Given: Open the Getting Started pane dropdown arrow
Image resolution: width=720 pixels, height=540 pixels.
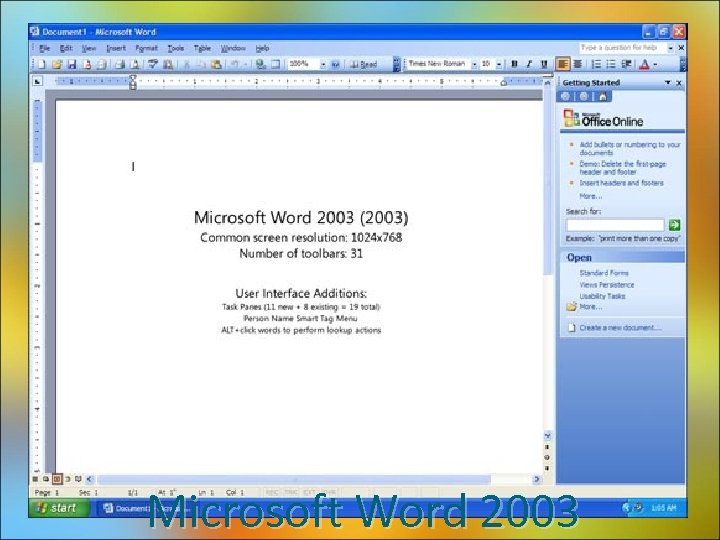Looking at the screenshot, I should (668, 83).
